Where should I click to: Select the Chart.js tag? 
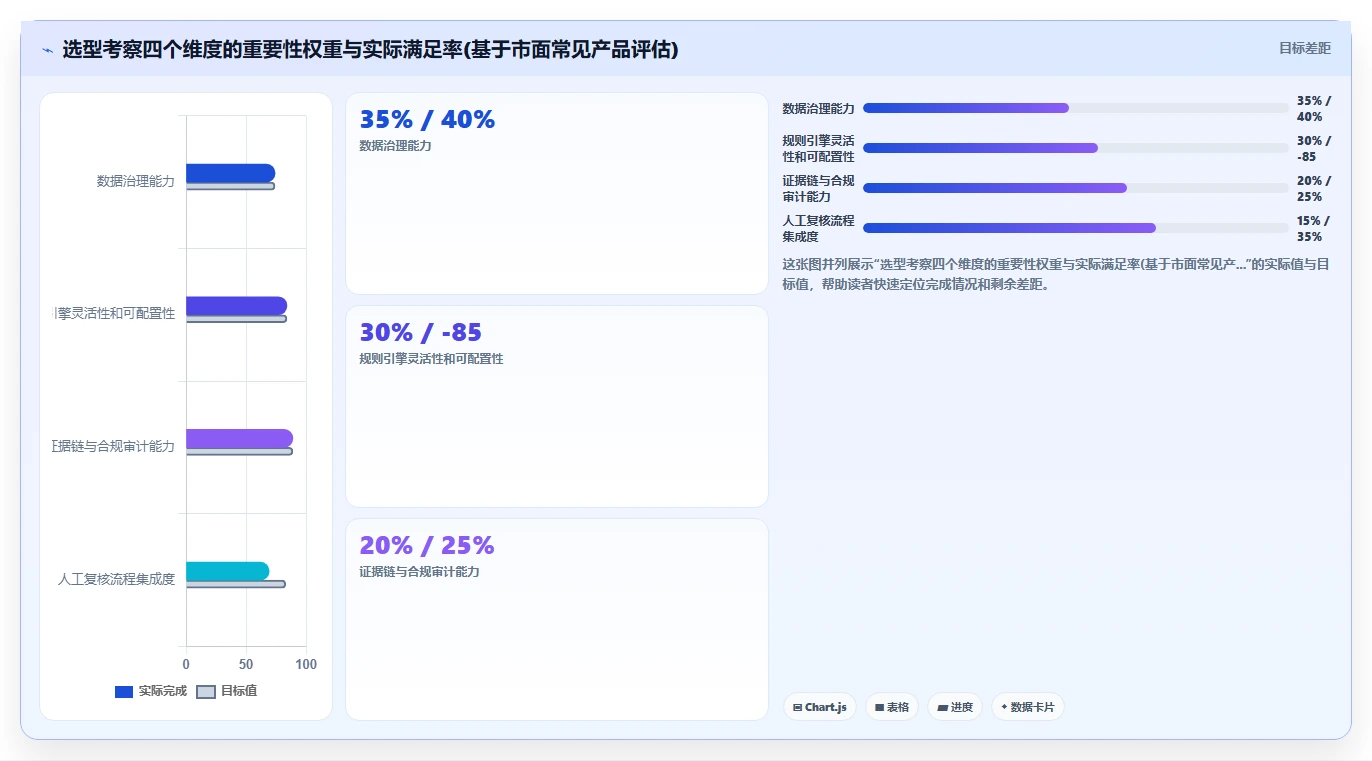(820, 707)
